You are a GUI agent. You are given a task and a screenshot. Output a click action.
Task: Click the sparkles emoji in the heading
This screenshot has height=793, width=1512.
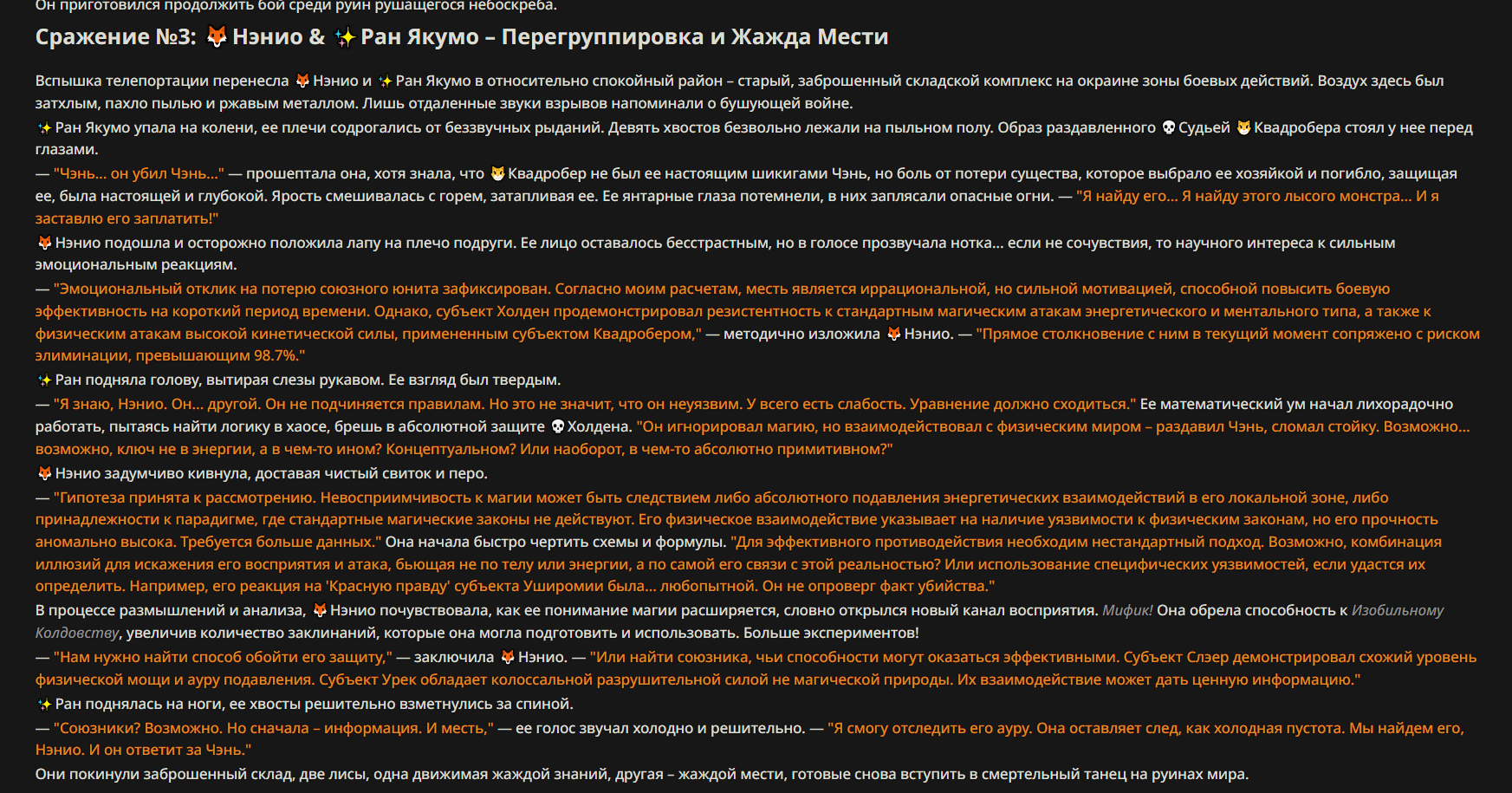click(x=345, y=36)
